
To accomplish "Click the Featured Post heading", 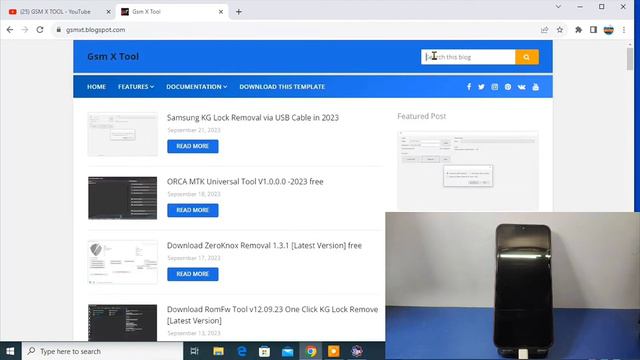I will tap(422, 116).
